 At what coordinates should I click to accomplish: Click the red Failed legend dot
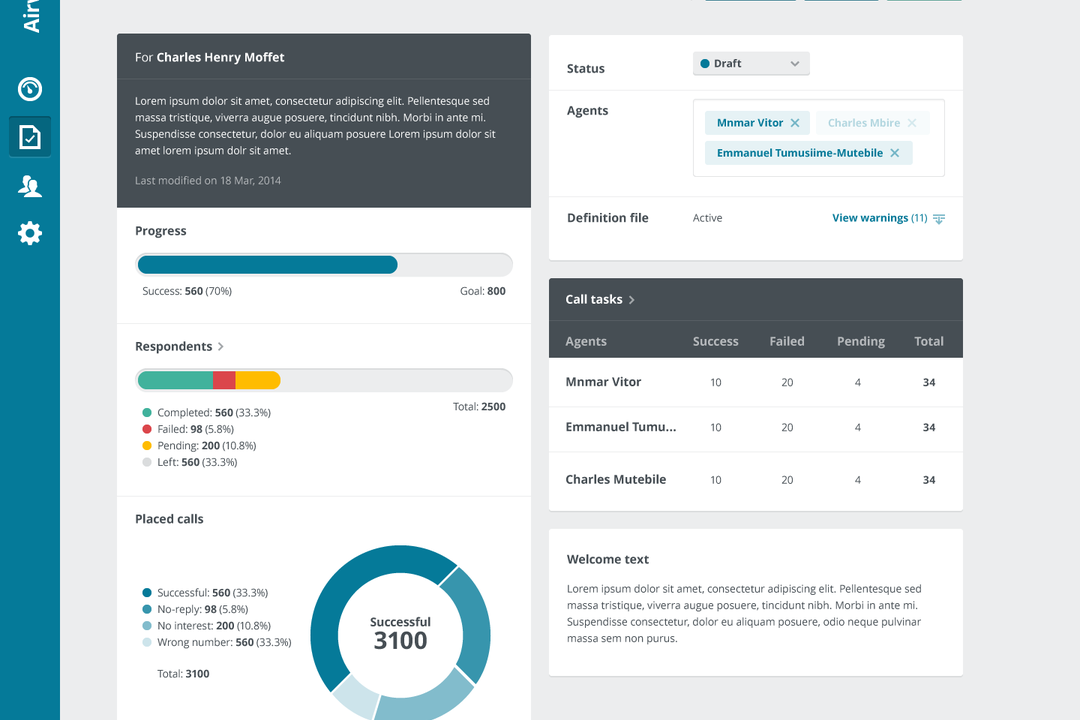click(147, 429)
